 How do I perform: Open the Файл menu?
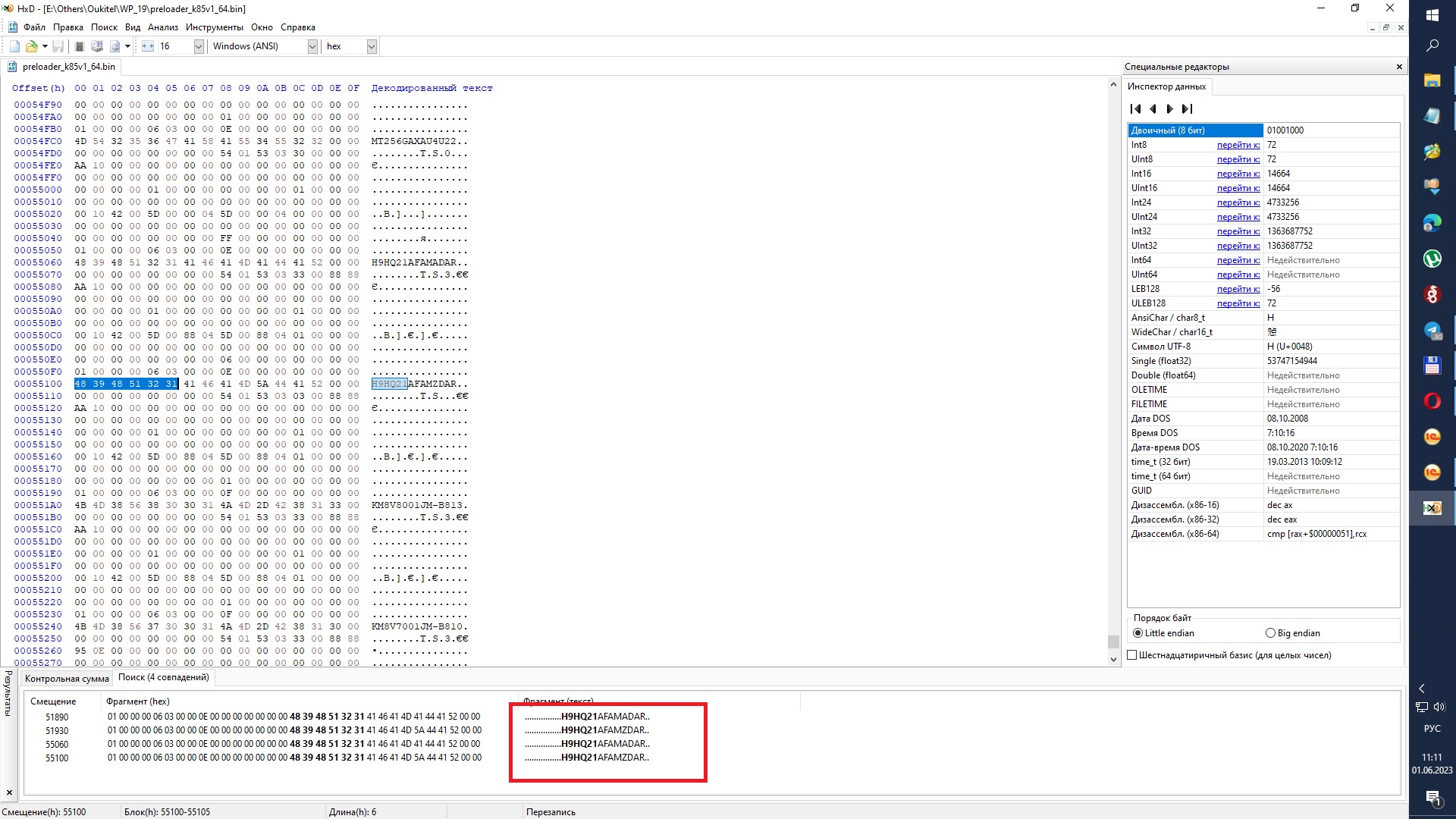point(34,27)
